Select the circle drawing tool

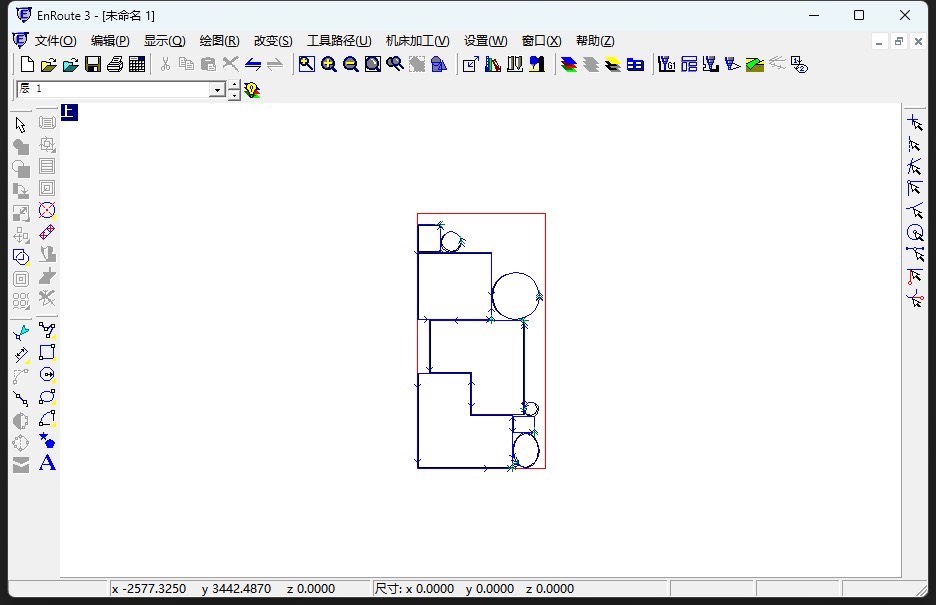coord(47,374)
